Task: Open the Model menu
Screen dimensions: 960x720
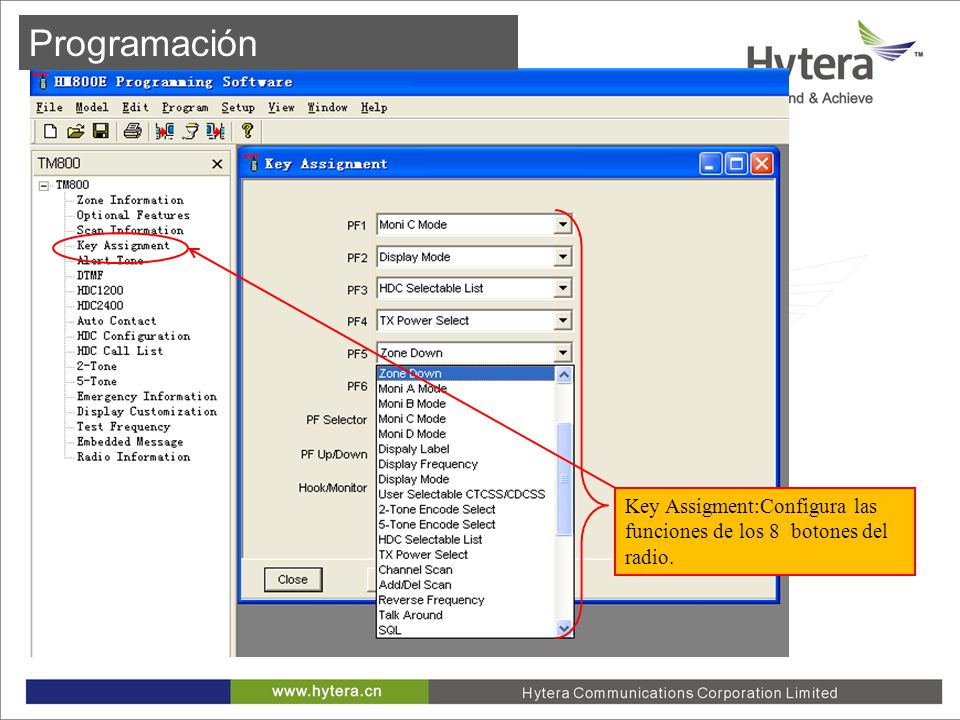Action: tap(92, 107)
